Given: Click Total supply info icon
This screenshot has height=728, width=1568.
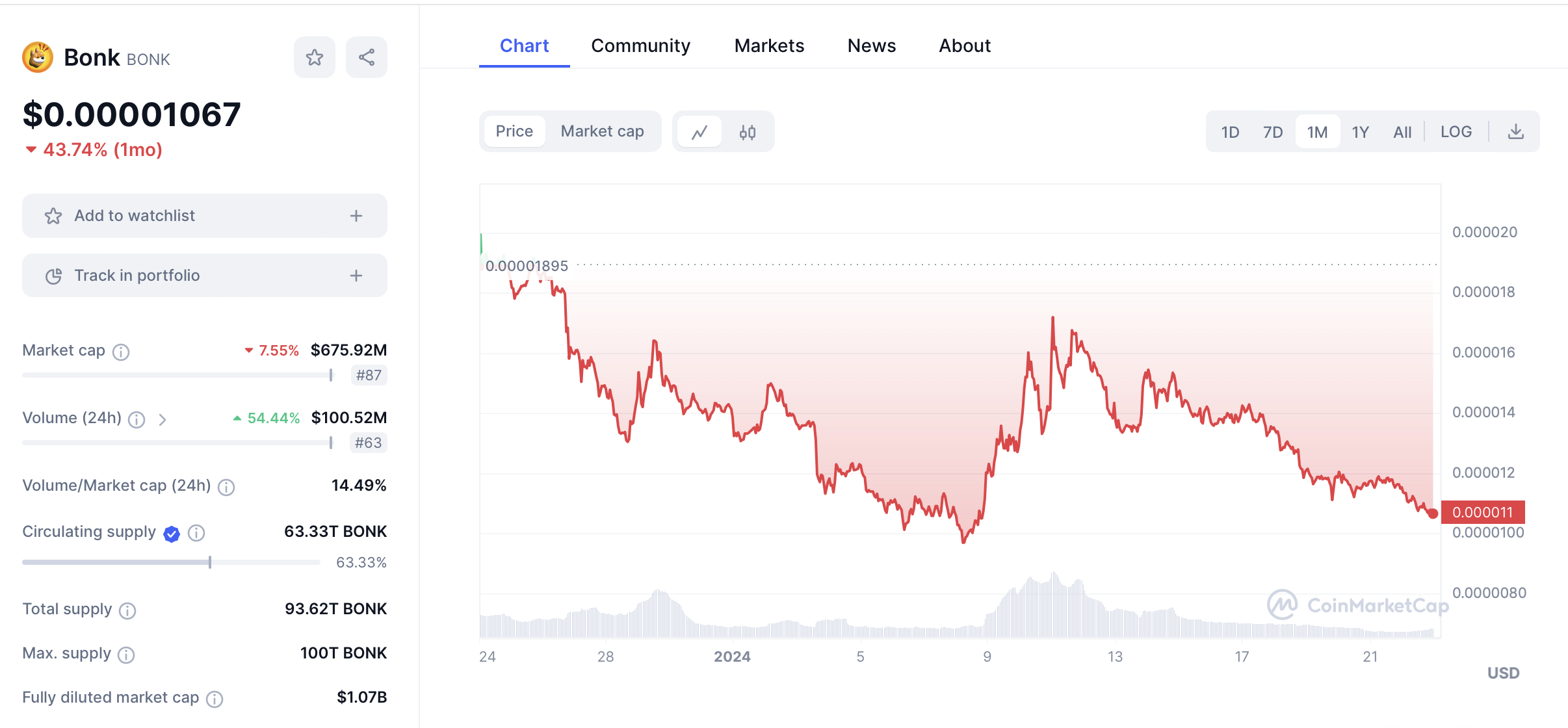Looking at the screenshot, I should point(127,610).
